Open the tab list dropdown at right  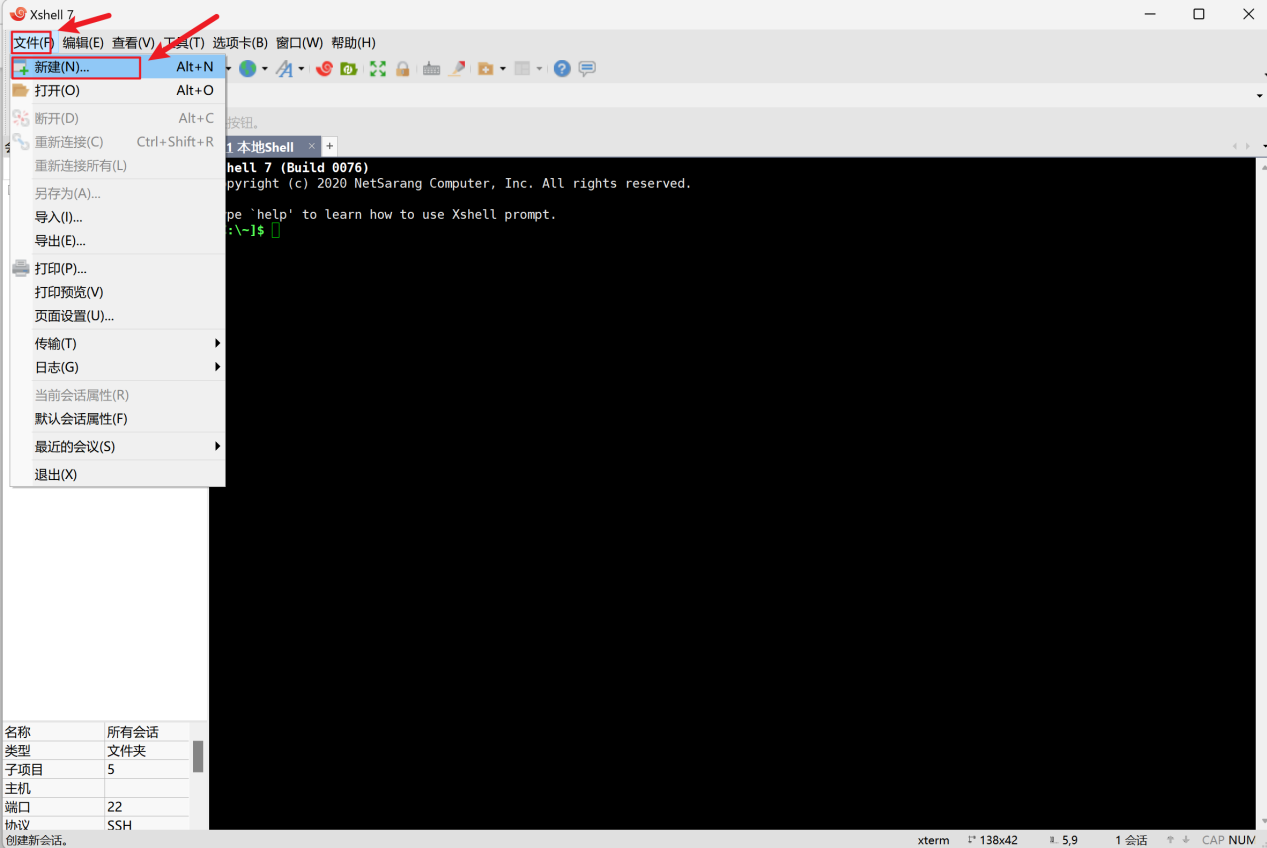pyautogui.click(x=1262, y=147)
